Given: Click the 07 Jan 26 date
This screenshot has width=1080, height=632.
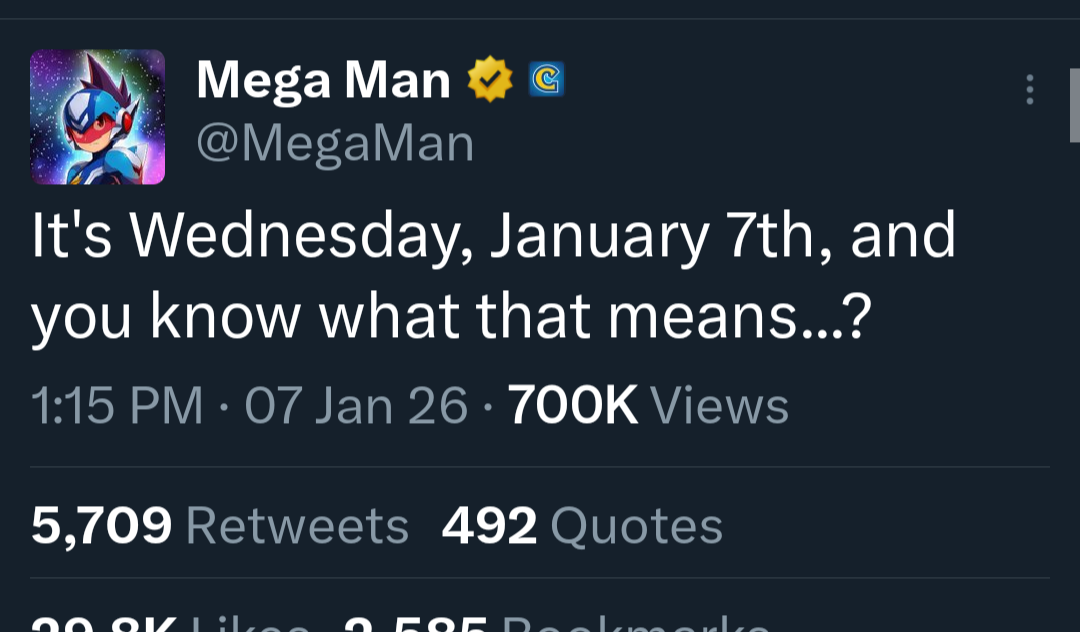Looking at the screenshot, I should [x=356, y=407].
